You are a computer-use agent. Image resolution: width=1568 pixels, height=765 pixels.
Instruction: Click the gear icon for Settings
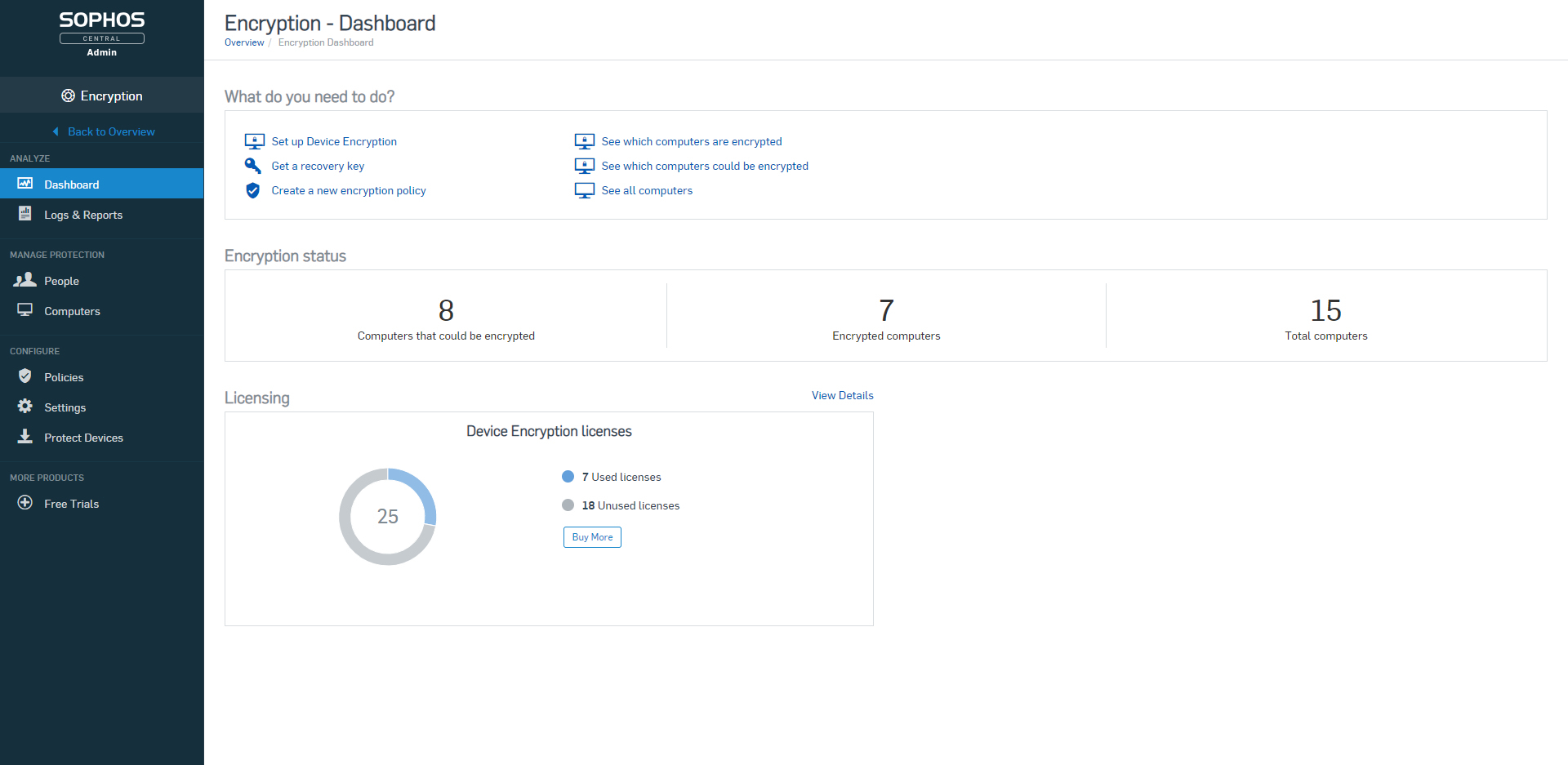(x=25, y=407)
